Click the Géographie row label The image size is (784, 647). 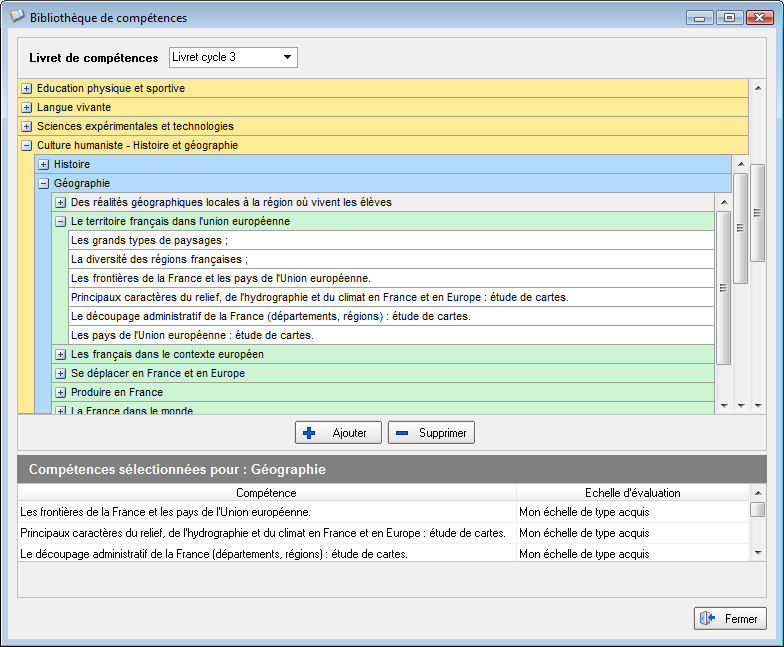pyautogui.click(x=82, y=184)
